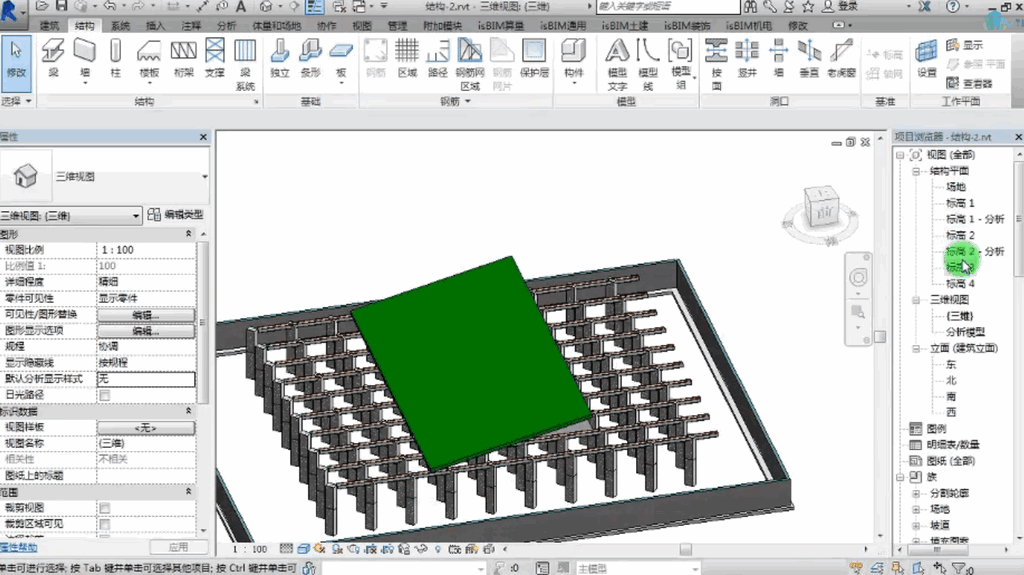Choose the Floor slab (楼板) tool
1024x575 pixels.
[x=150, y=58]
